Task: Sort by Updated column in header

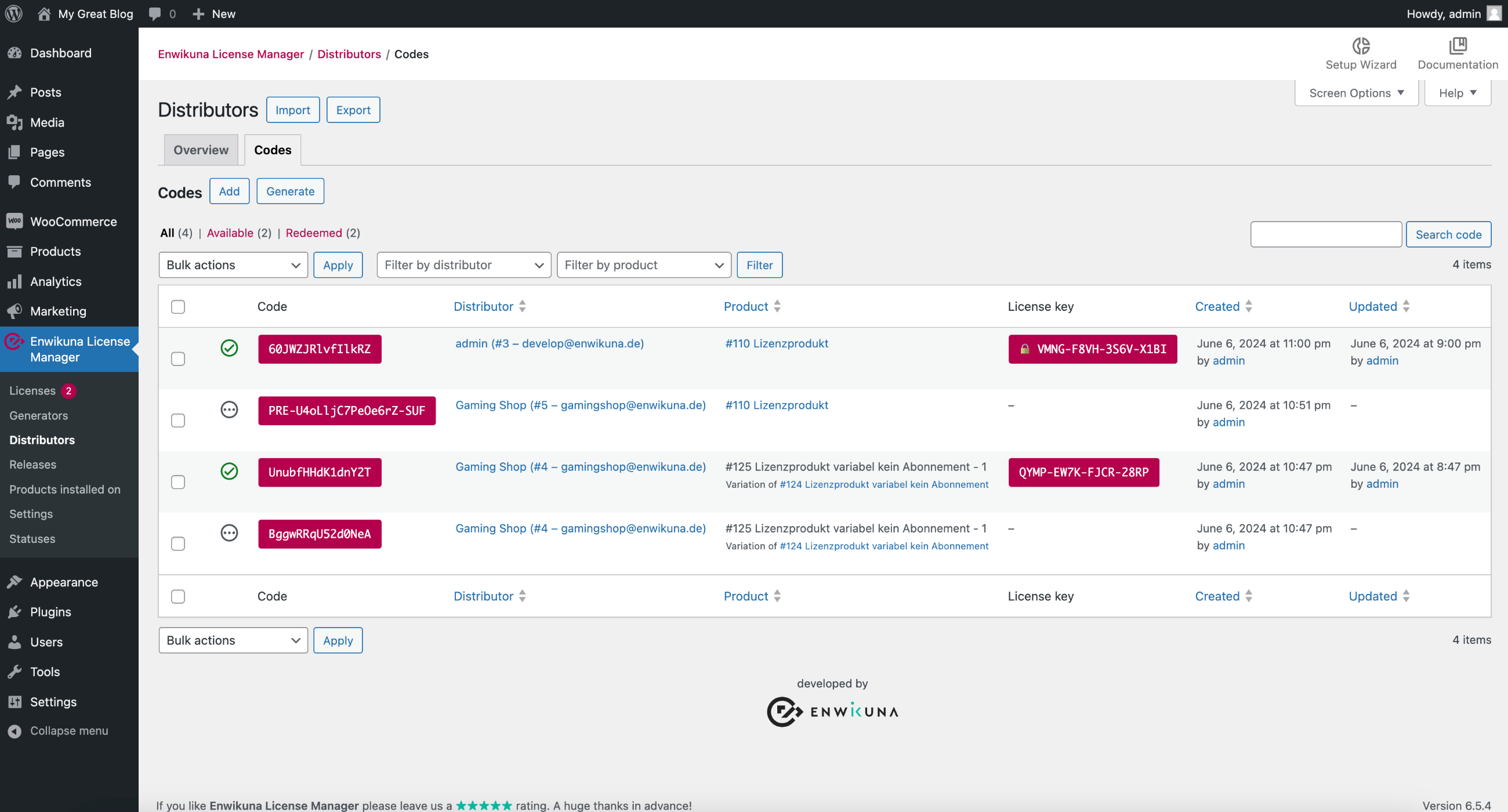Action: click(1379, 306)
